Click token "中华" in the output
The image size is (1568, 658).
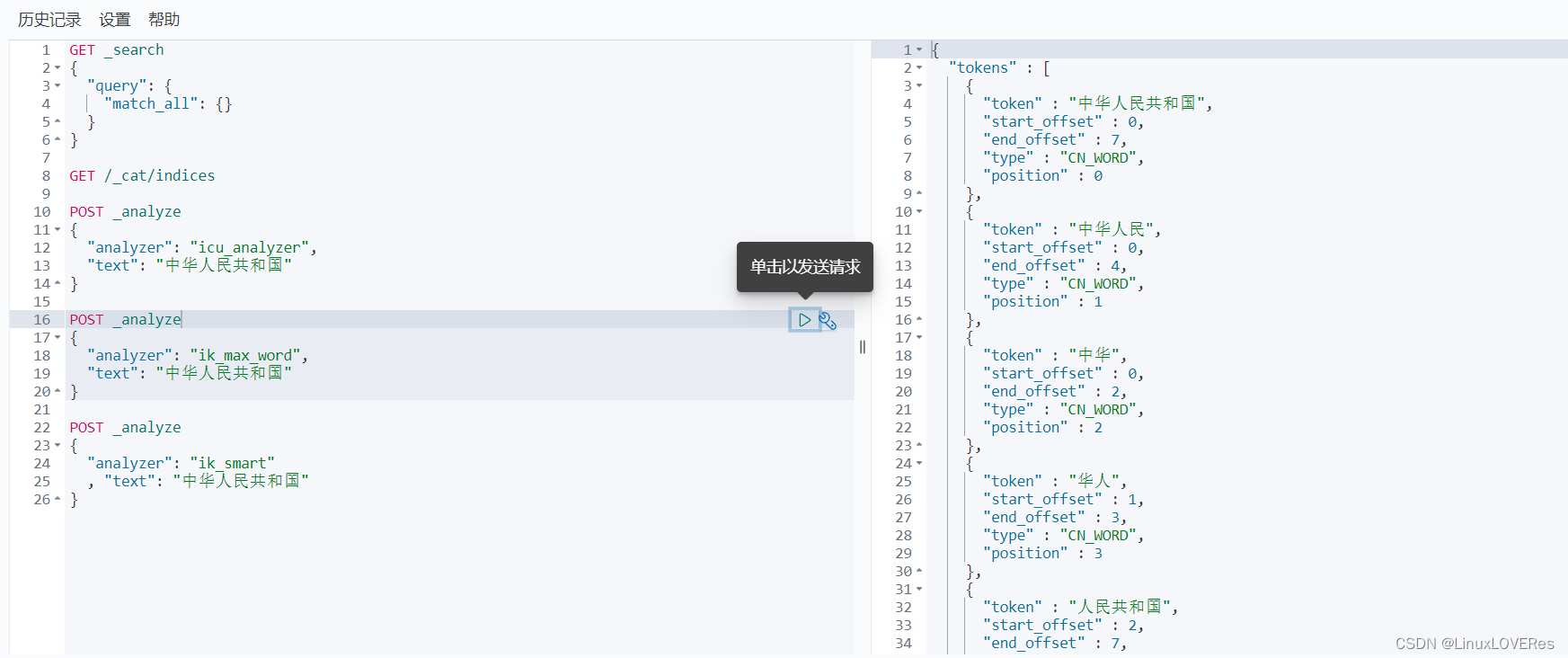coord(1055,356)
